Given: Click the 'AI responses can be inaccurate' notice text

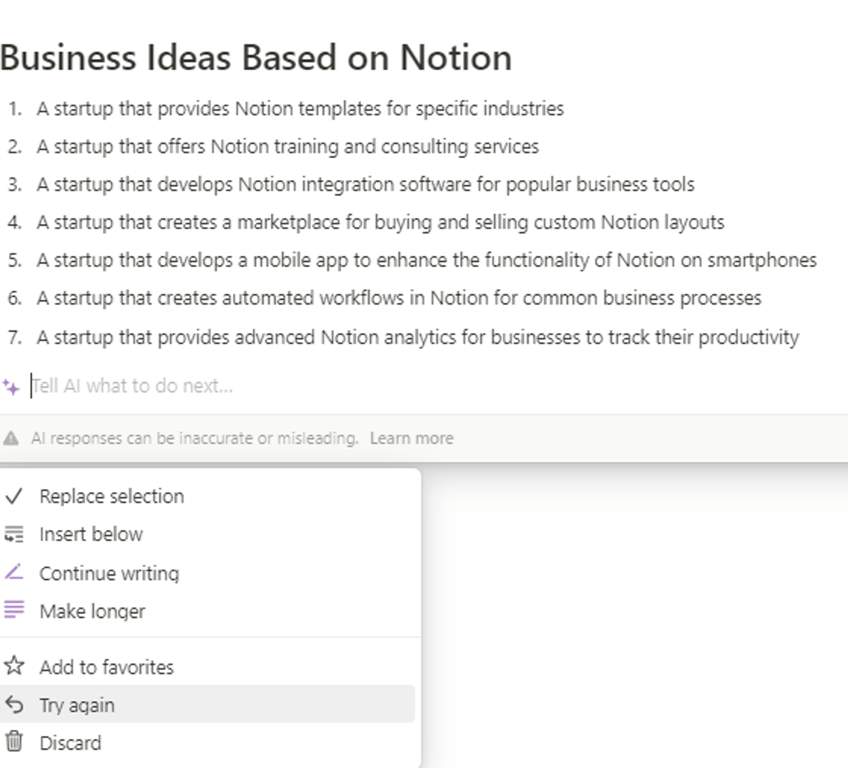Looking at the screenshot, I should click(x=194, y=438).
